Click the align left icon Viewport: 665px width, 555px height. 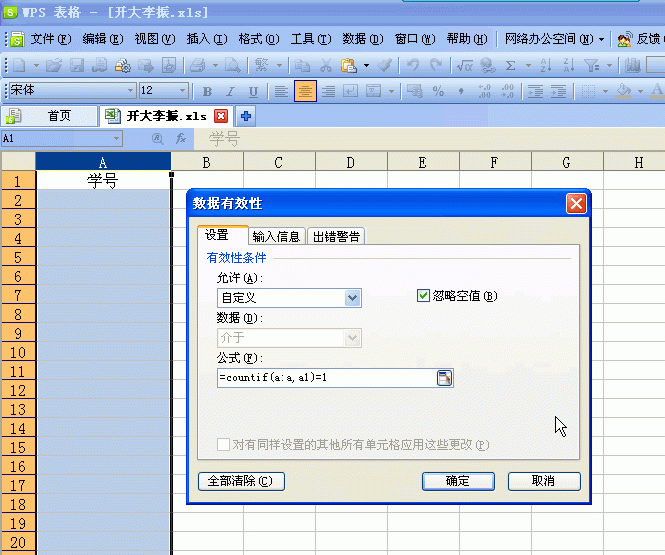(x=281, y=91)
